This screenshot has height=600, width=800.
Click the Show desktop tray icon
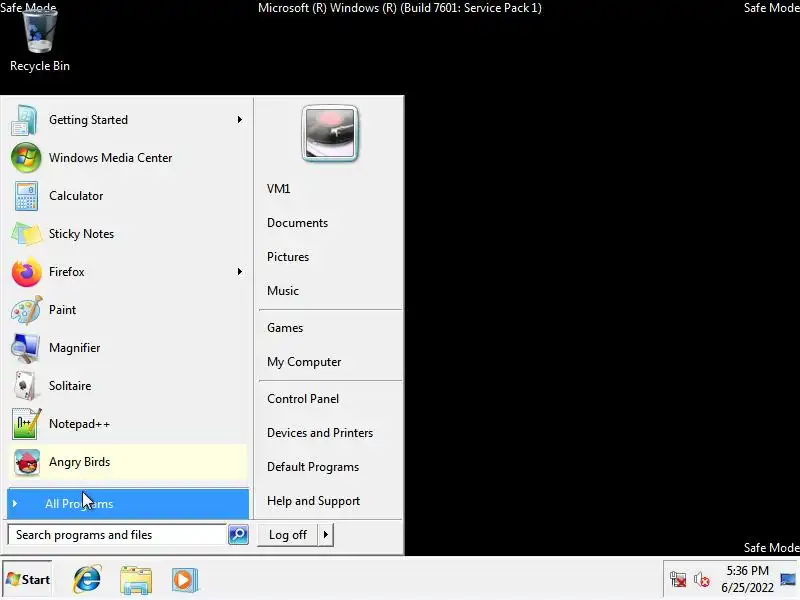click(788, 579)
